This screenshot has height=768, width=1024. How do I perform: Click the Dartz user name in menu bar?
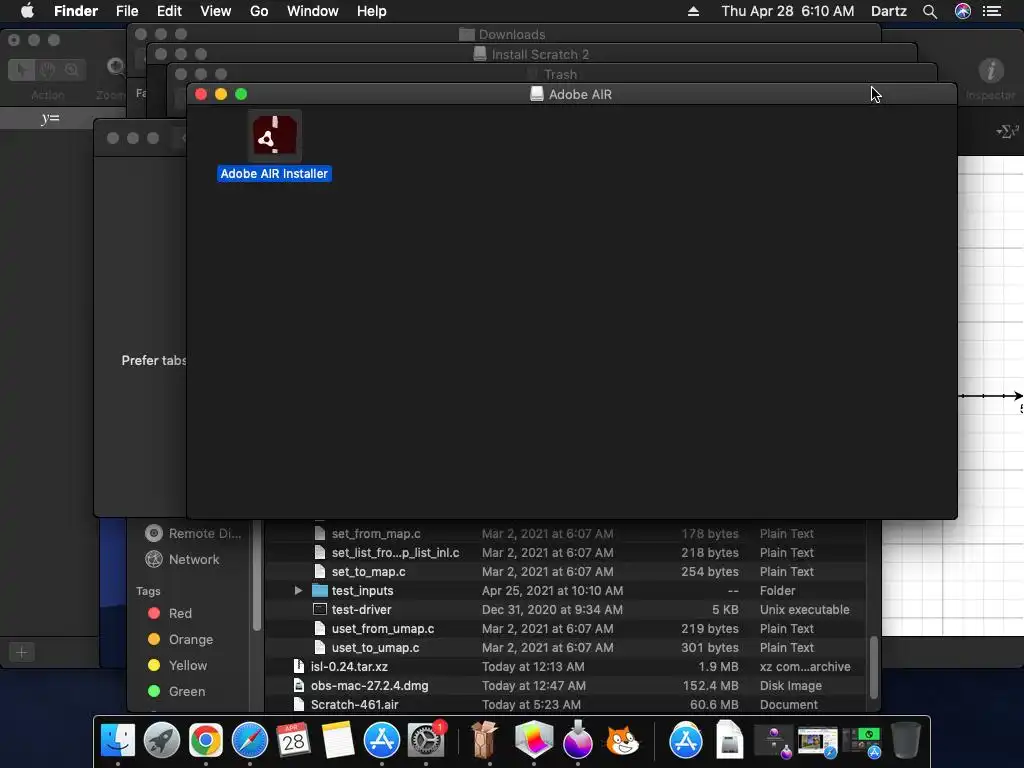(889, 11)
